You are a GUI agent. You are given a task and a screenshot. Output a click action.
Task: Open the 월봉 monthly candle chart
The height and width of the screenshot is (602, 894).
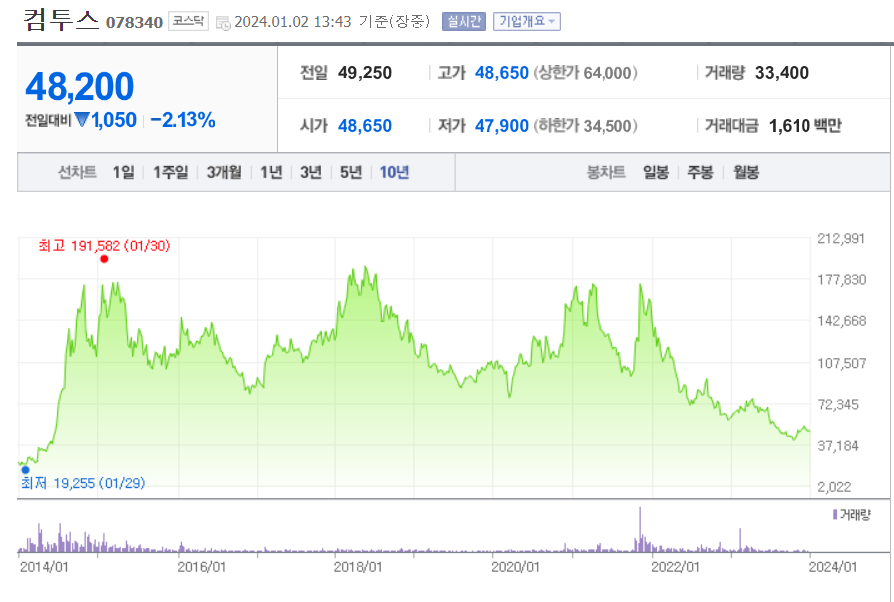(746, 172)
